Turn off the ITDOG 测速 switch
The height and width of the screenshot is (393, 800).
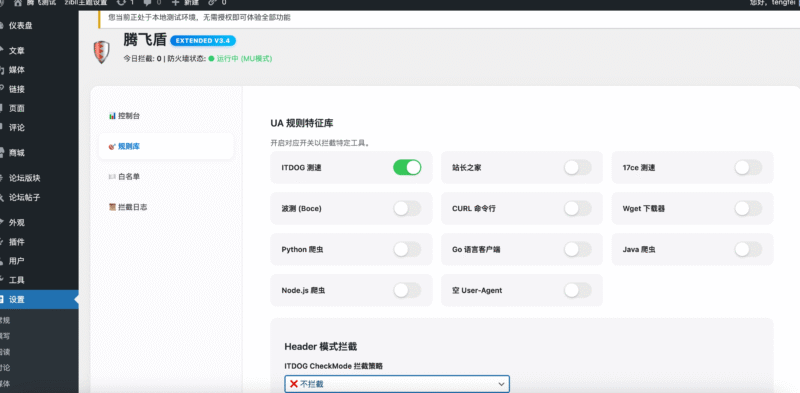coord(407,167)
